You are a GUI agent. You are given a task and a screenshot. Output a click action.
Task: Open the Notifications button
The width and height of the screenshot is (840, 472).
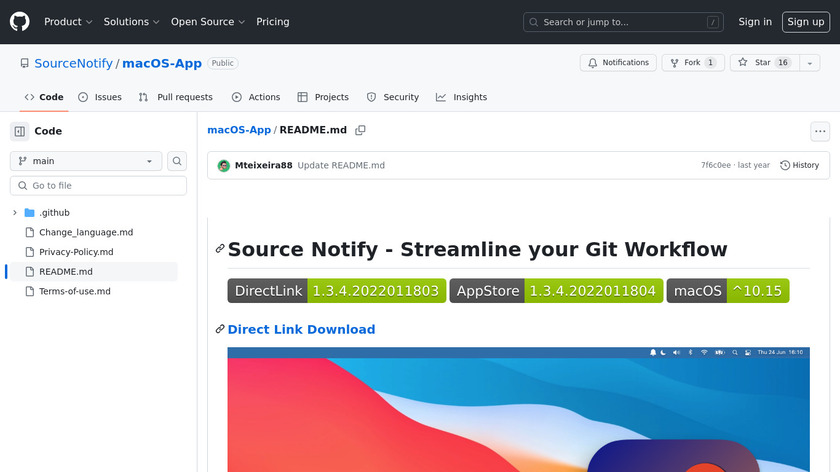pyautogui.click(x=618, y=62)
